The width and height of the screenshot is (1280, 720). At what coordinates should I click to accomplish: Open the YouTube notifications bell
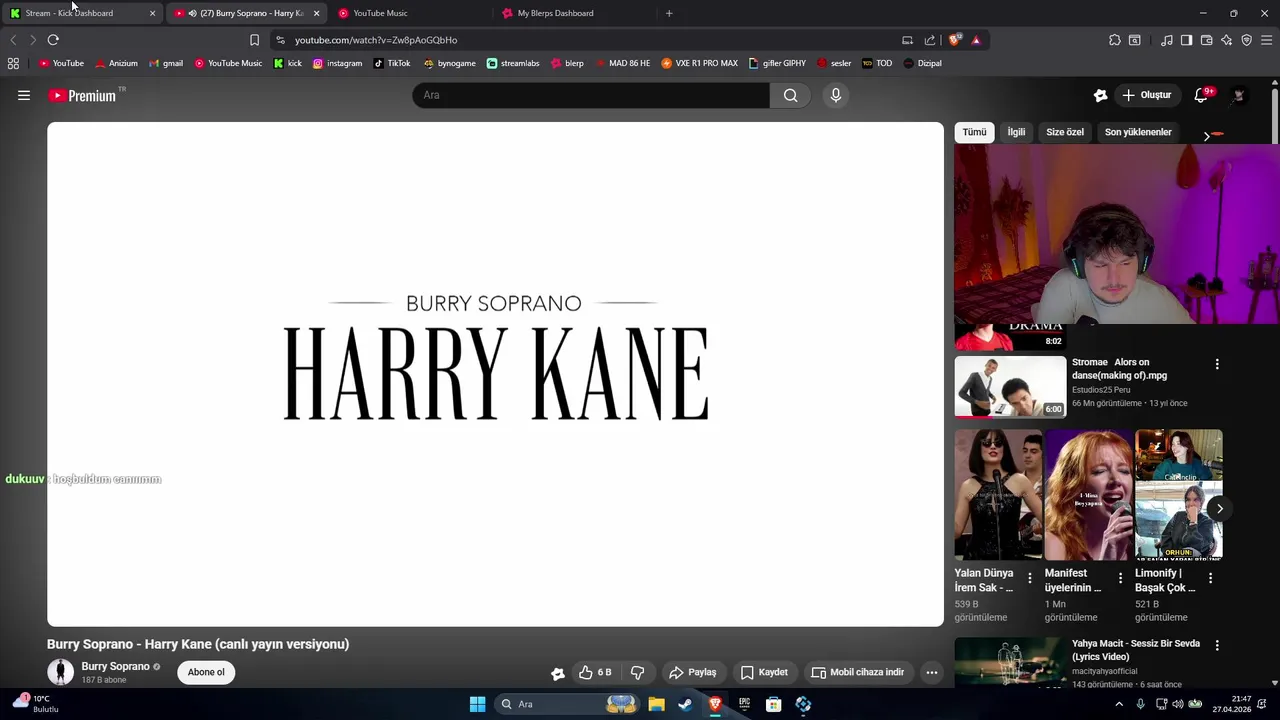[x=1202, y=95]
